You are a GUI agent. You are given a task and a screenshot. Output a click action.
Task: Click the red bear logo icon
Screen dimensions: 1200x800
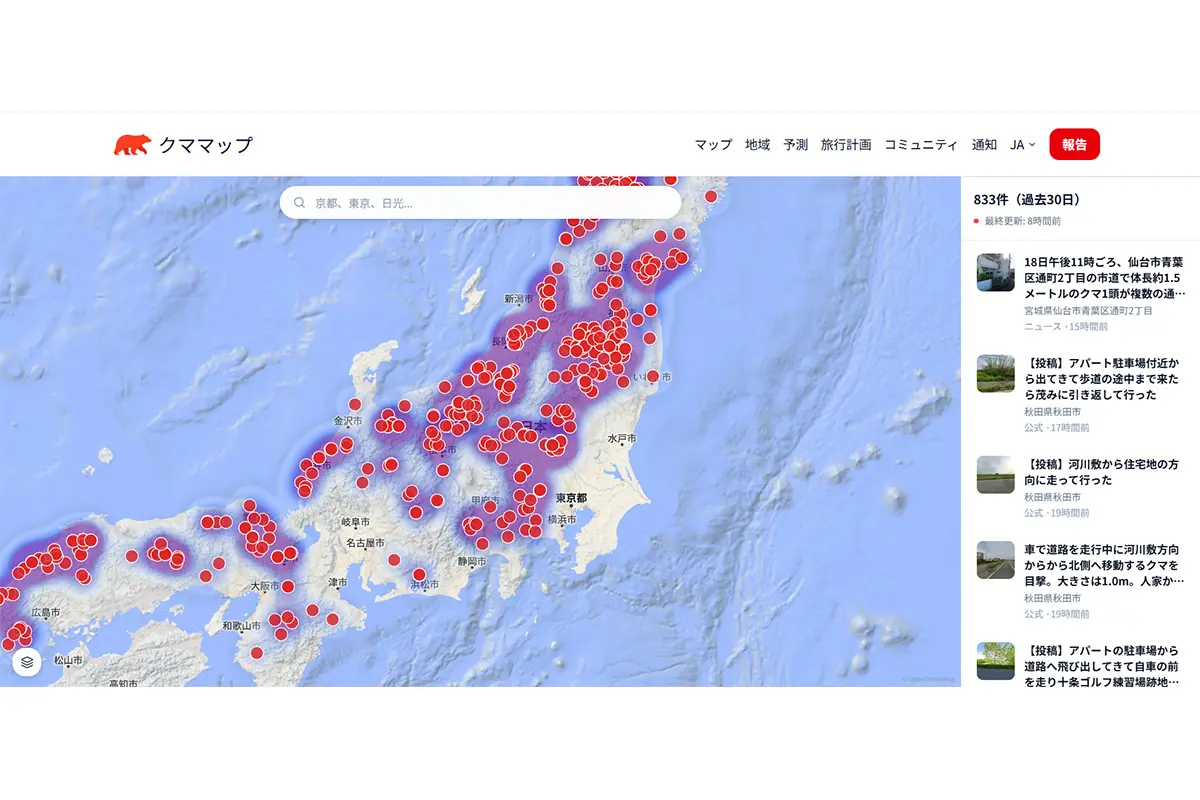(131, 145)
